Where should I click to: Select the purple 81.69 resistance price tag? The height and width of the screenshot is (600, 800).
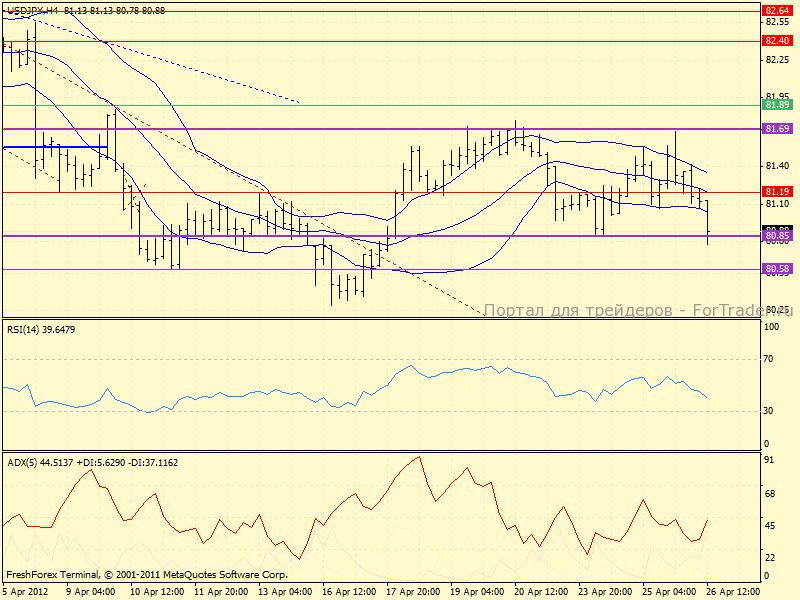point(776,129)
